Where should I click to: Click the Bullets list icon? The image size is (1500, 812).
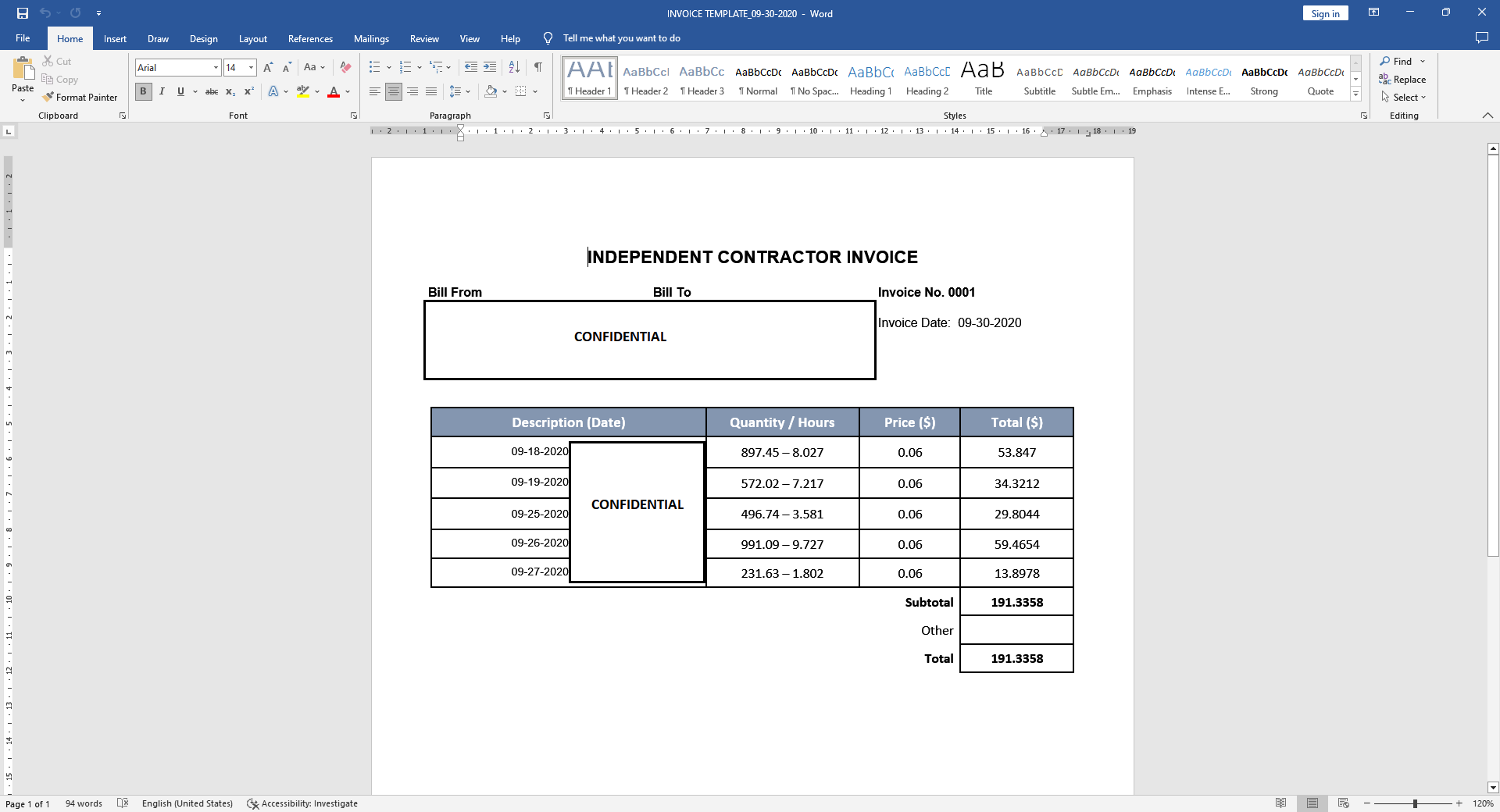click(375, 68)
